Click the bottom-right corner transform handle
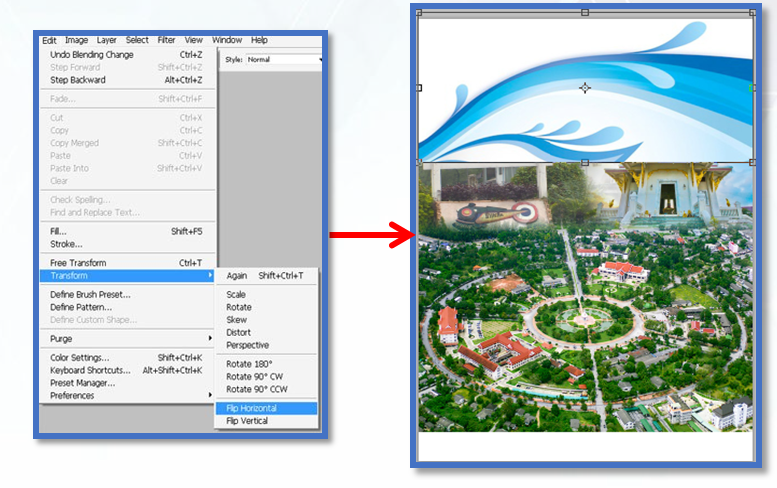 pyautogui.click(x=752, y=163)
